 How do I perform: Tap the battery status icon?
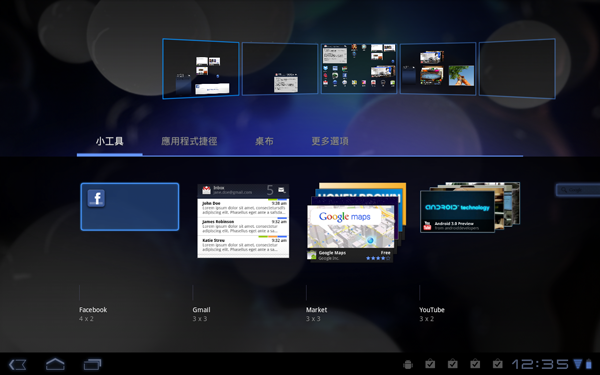click(x=589, y=364)
